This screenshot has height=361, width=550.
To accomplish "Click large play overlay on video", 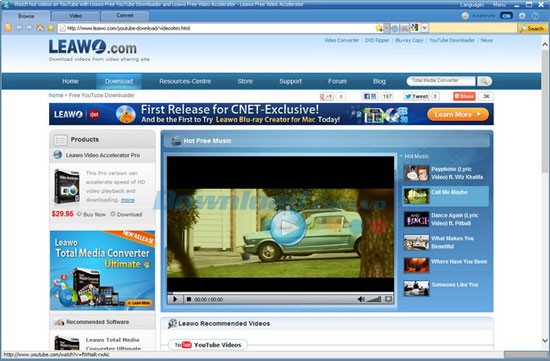I will (288, 228).
